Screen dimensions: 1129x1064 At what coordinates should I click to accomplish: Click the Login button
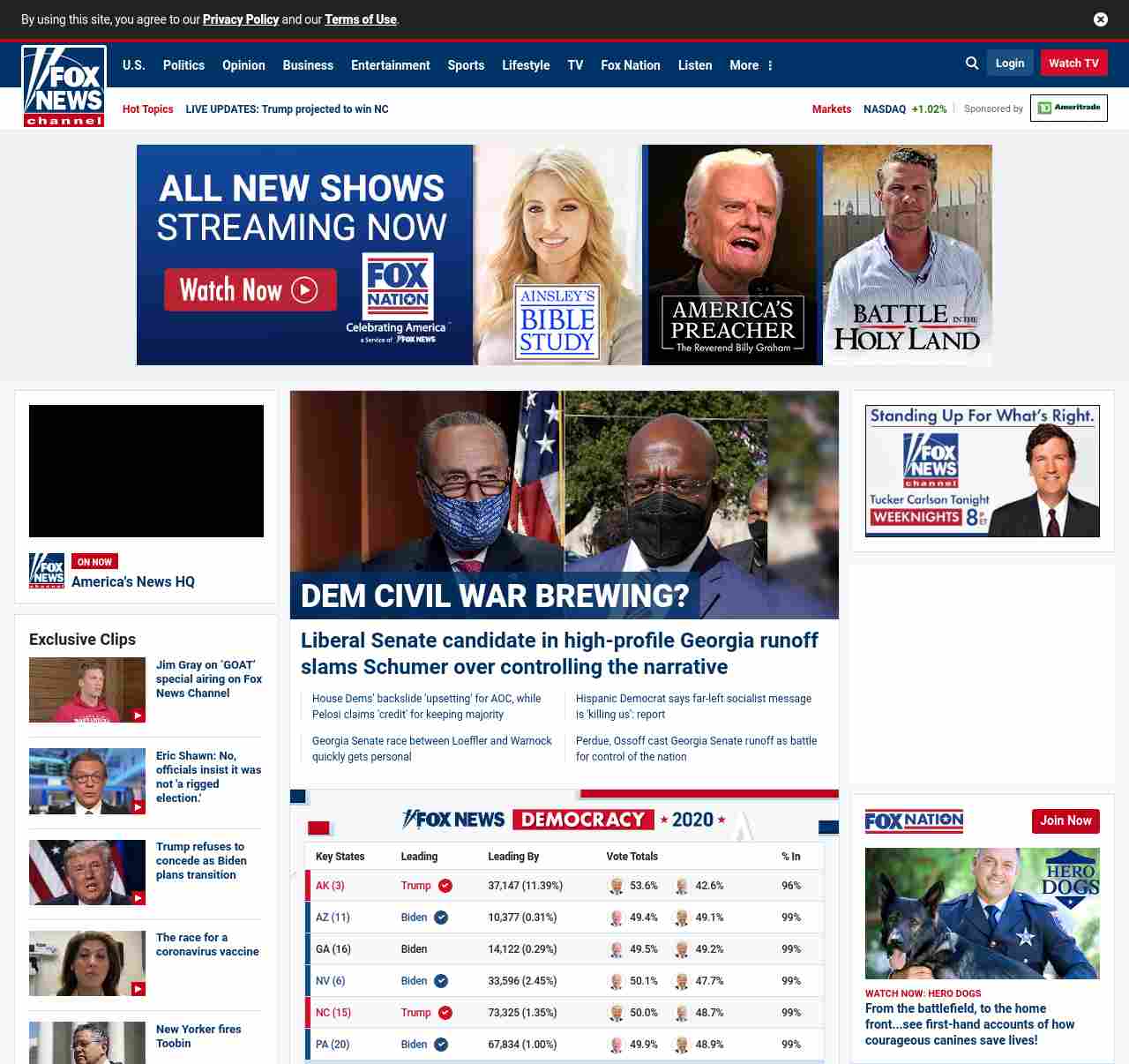[x=1010, y=64]
